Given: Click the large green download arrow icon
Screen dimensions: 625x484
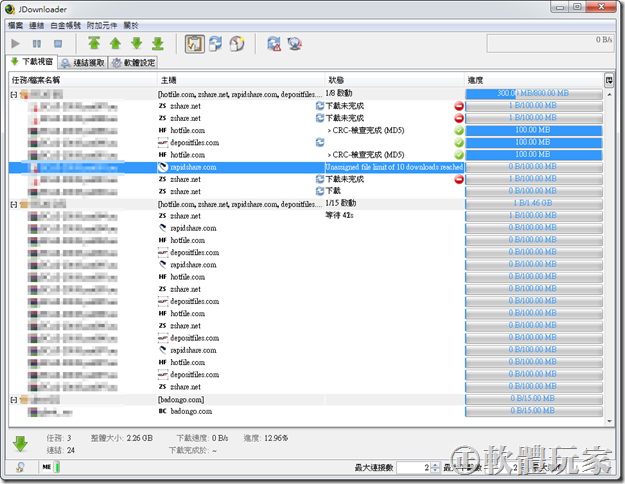Looking at the screenshot, I should (20, 444).
